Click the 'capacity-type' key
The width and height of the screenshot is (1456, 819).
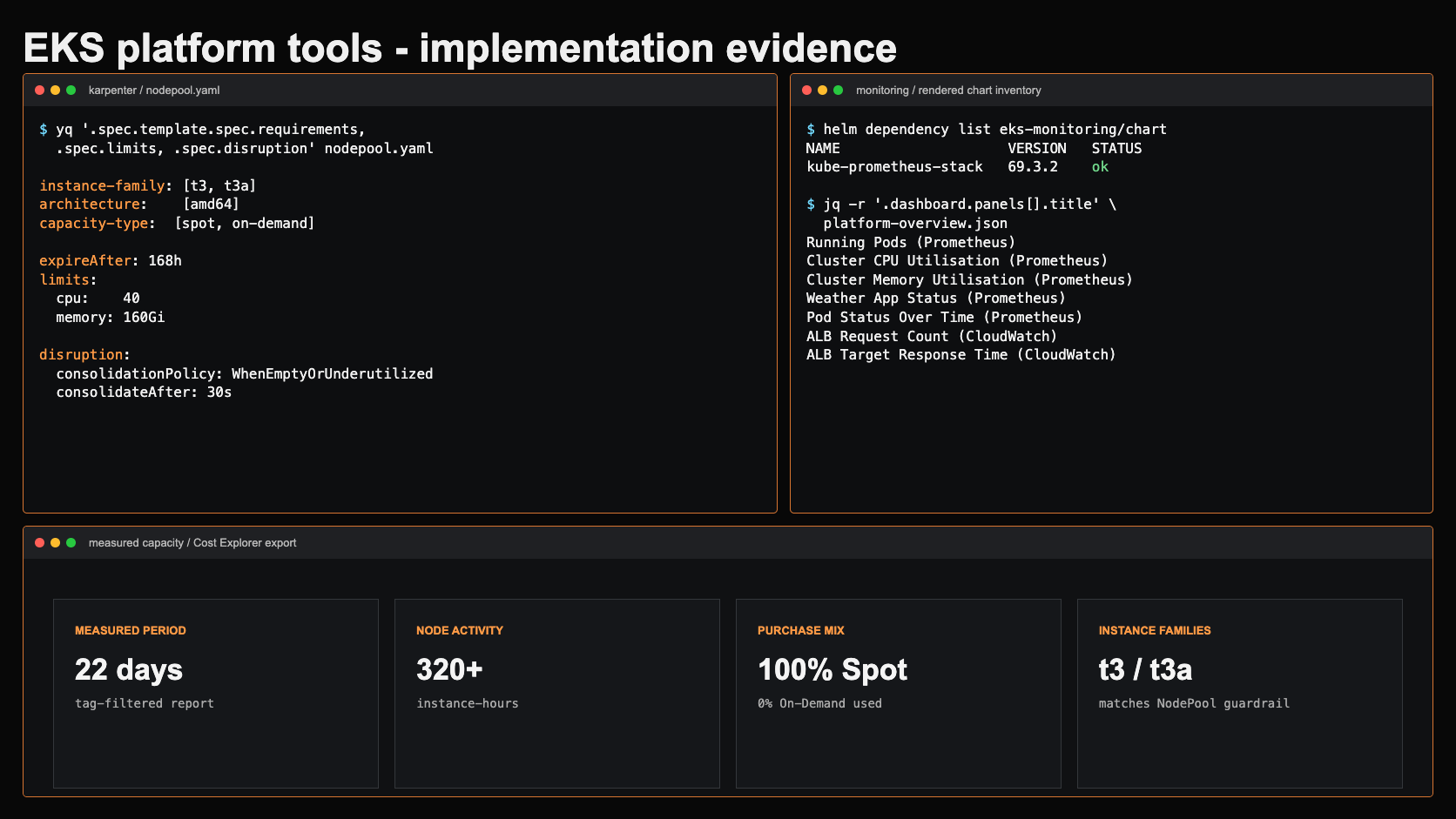coord(94,223)
